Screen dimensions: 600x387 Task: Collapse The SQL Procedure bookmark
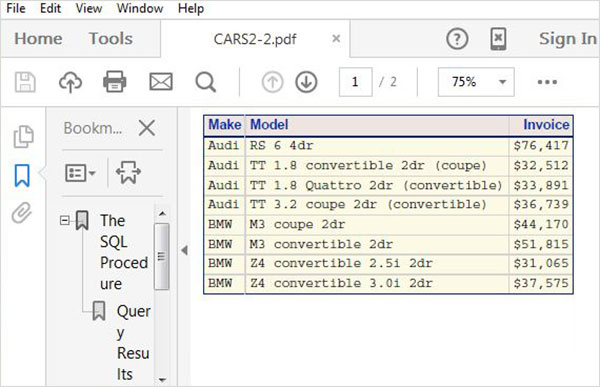coord(65,220)
